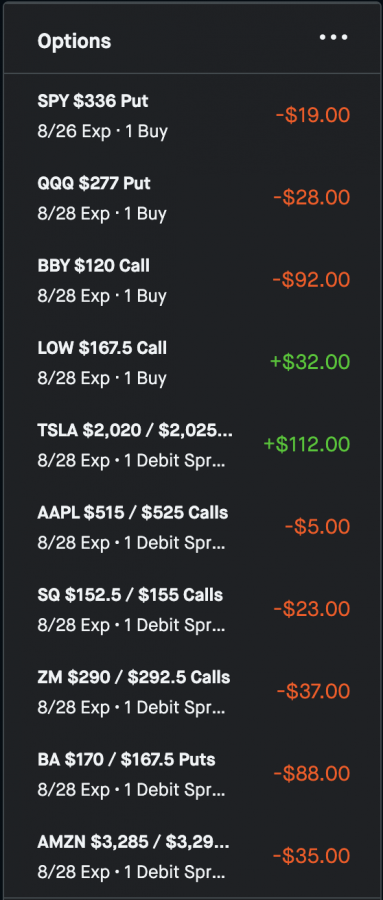Click the -$28.00 return on QQQ
The image size is (383, 900).
click(312, 197)
